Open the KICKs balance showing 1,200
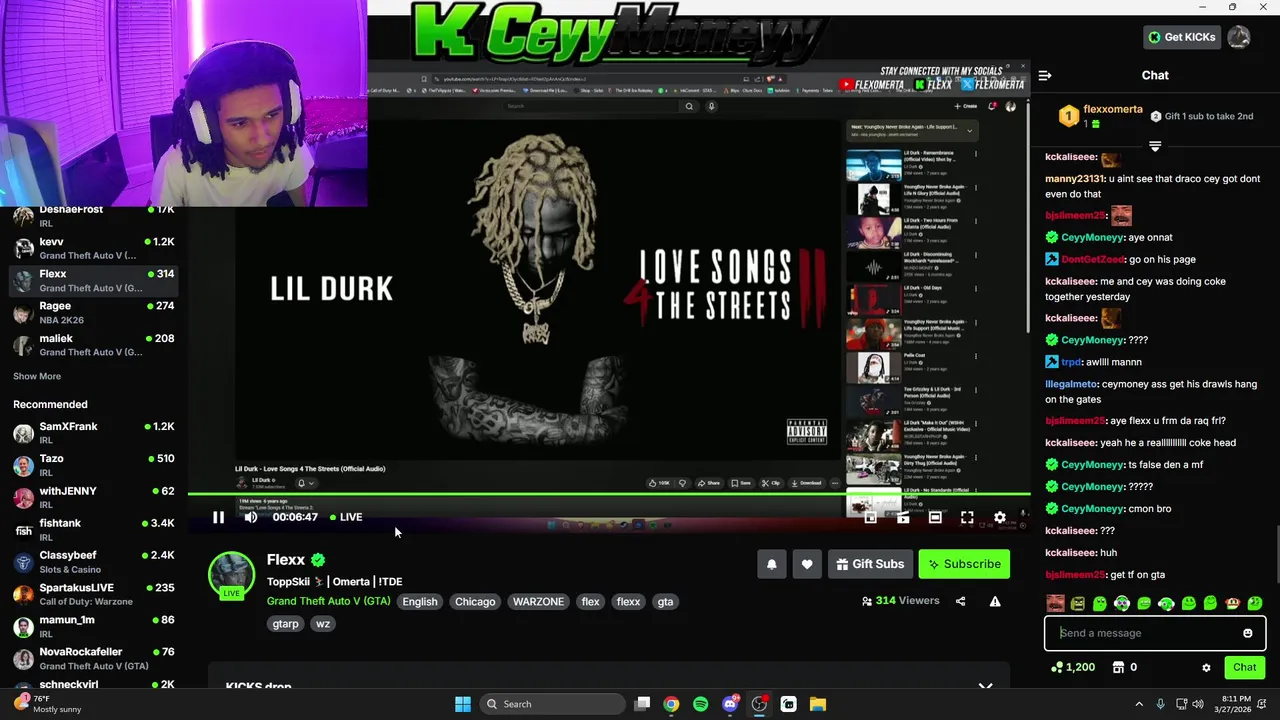1280x720 pixels. pyautogui.click(x=1072, y=667)
